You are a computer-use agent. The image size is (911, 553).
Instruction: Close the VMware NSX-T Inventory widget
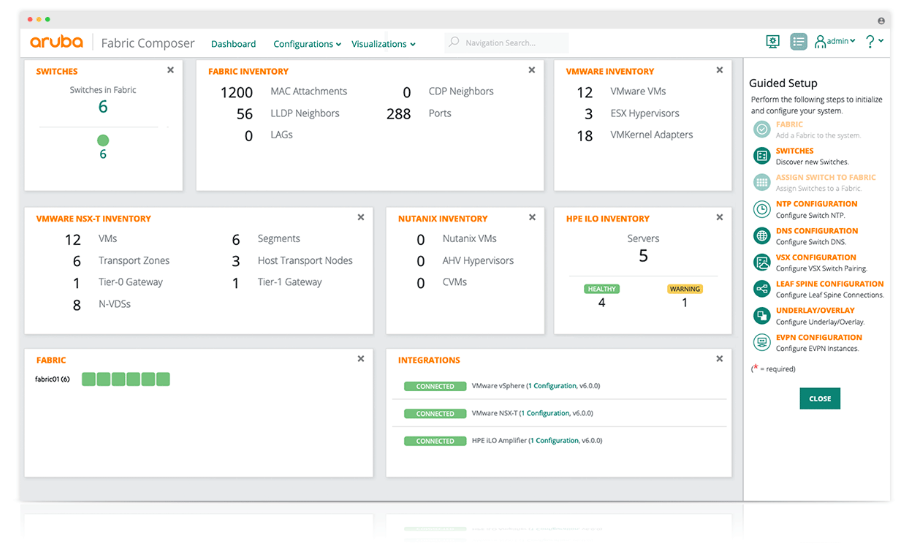361,217
